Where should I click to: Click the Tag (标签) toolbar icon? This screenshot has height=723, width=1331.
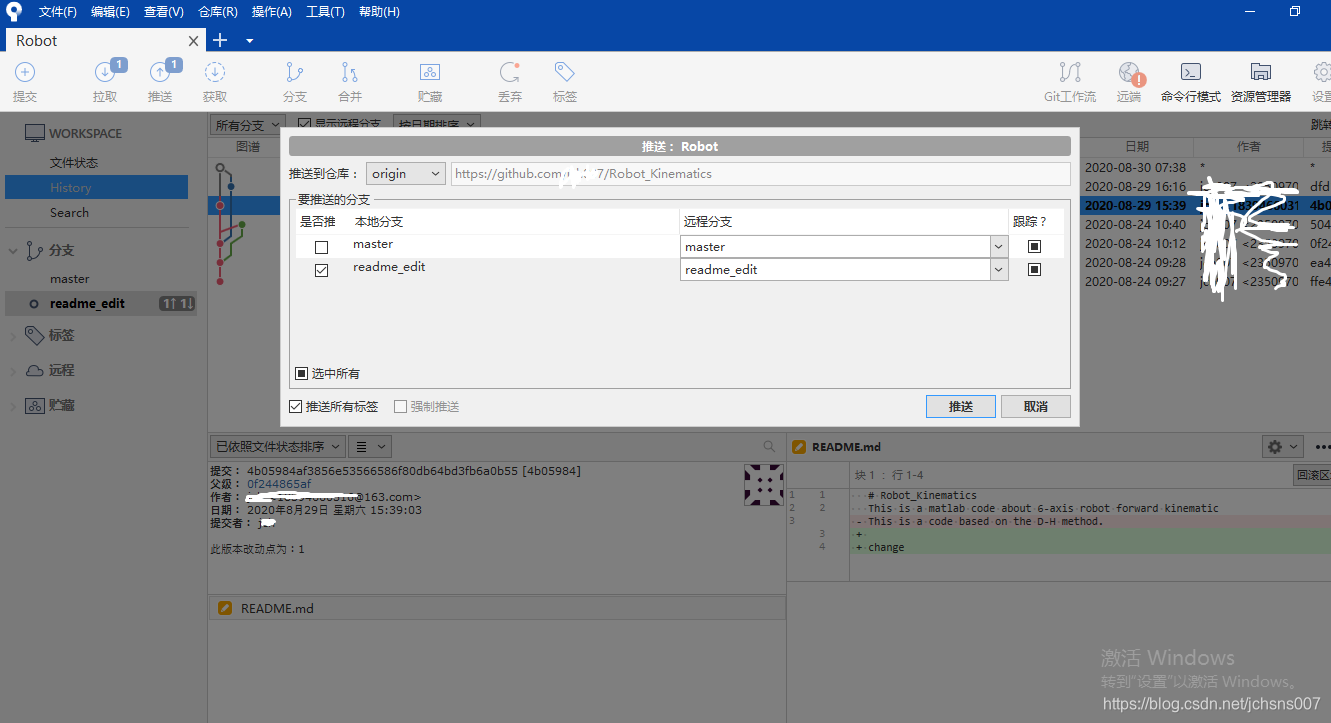[564, 72]
